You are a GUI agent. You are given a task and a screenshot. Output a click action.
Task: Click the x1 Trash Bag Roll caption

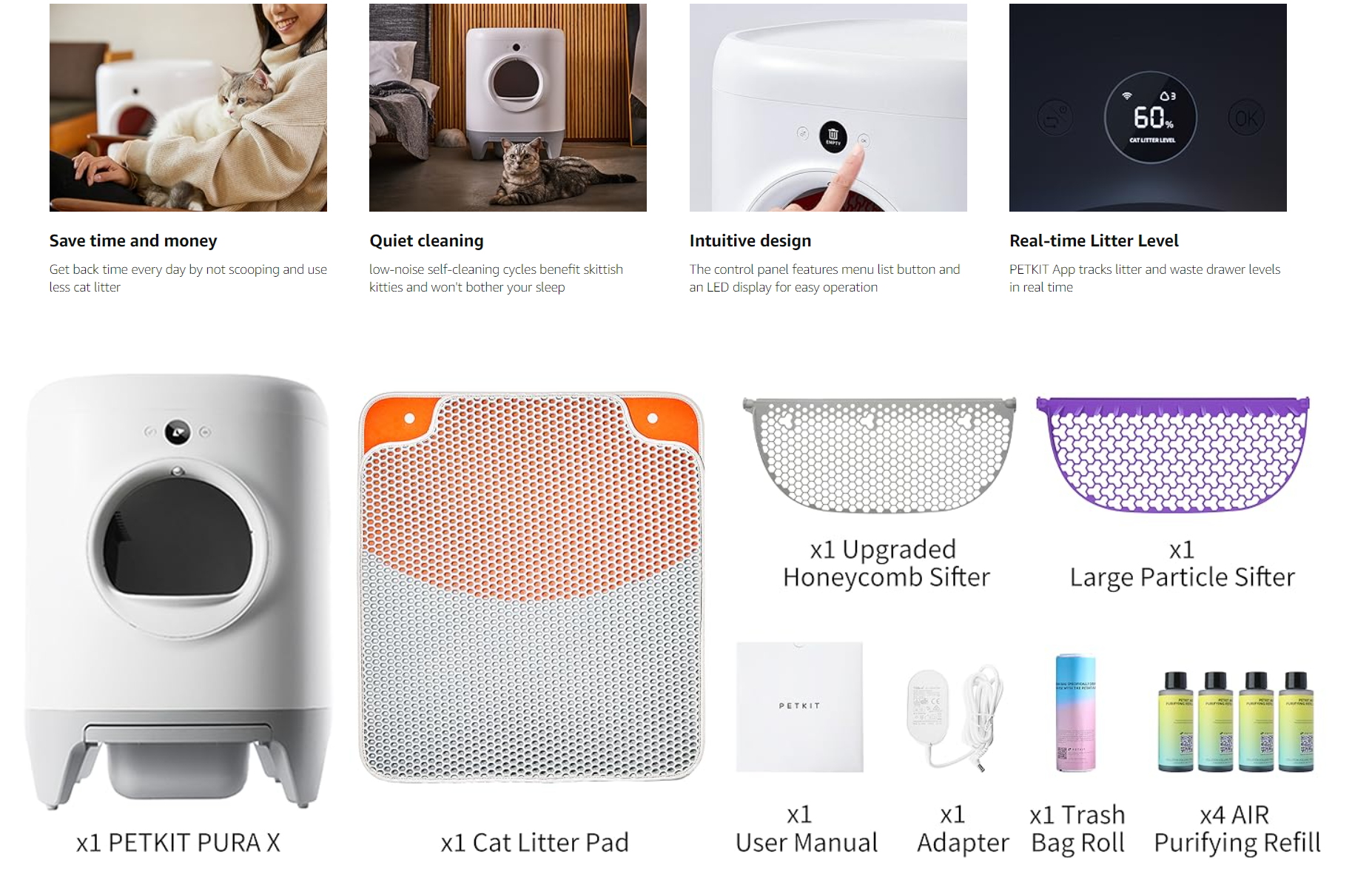coord(1077,829)
